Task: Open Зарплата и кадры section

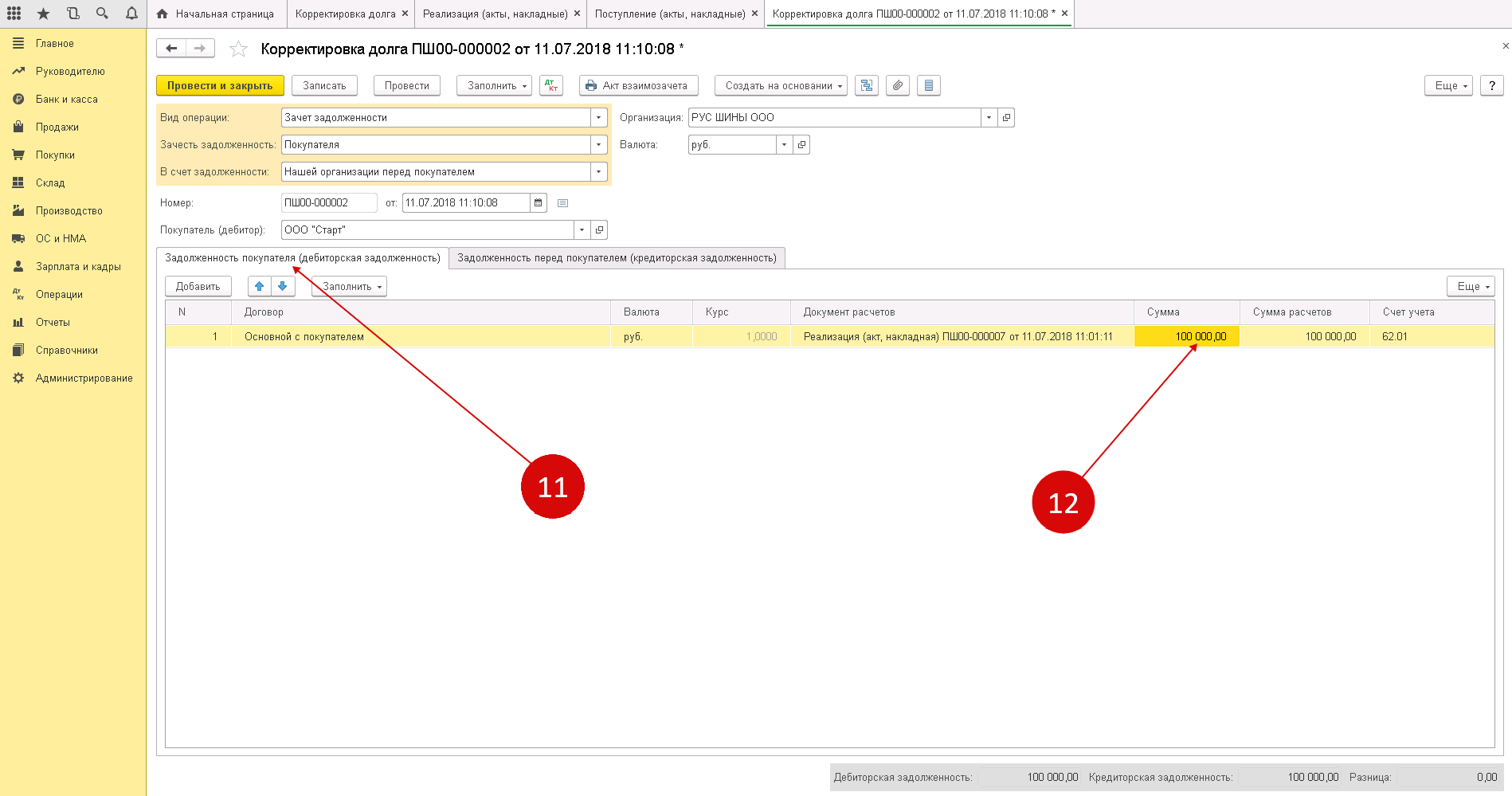Action: pyautogui.click(x=78, y=267)
